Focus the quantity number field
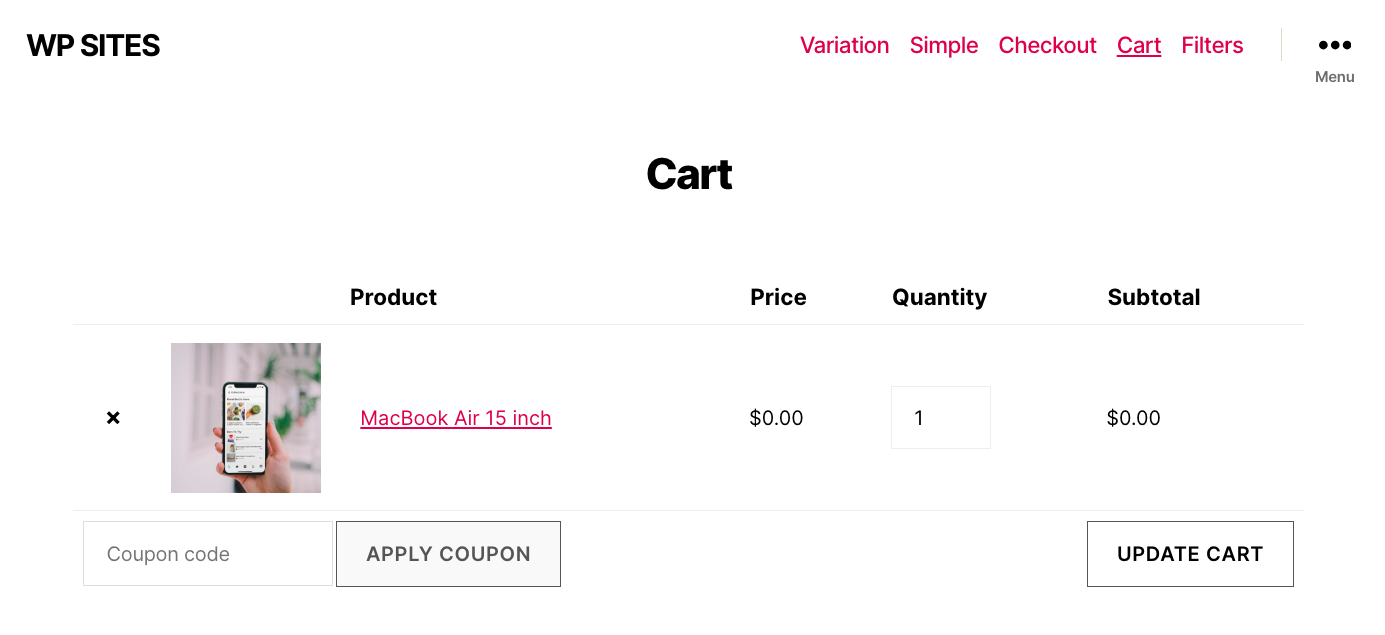The height and width of the screenshot is (635, 1385). (x=940, y=418)
